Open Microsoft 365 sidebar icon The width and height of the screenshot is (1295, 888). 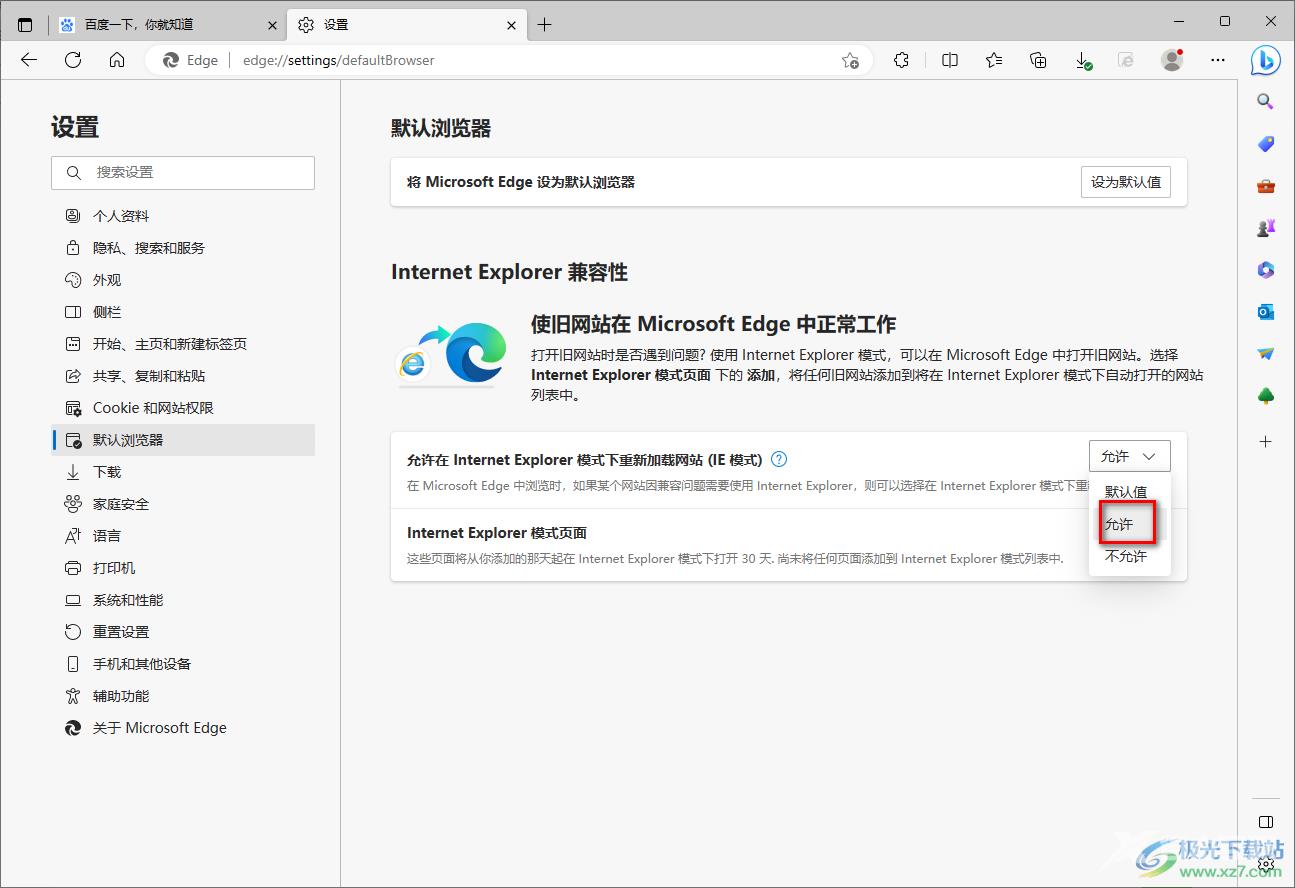coord(1265,270)
